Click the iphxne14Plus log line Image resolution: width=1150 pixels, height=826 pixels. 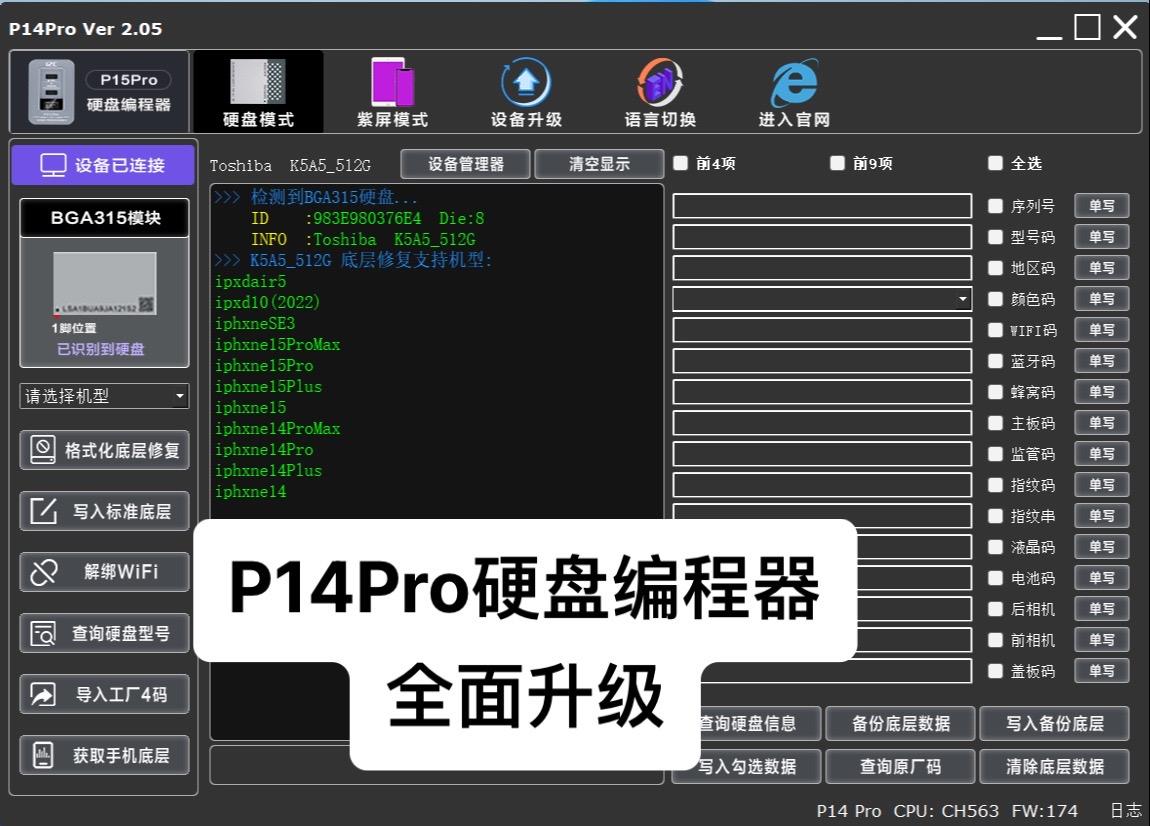click(x=268, y=470)
